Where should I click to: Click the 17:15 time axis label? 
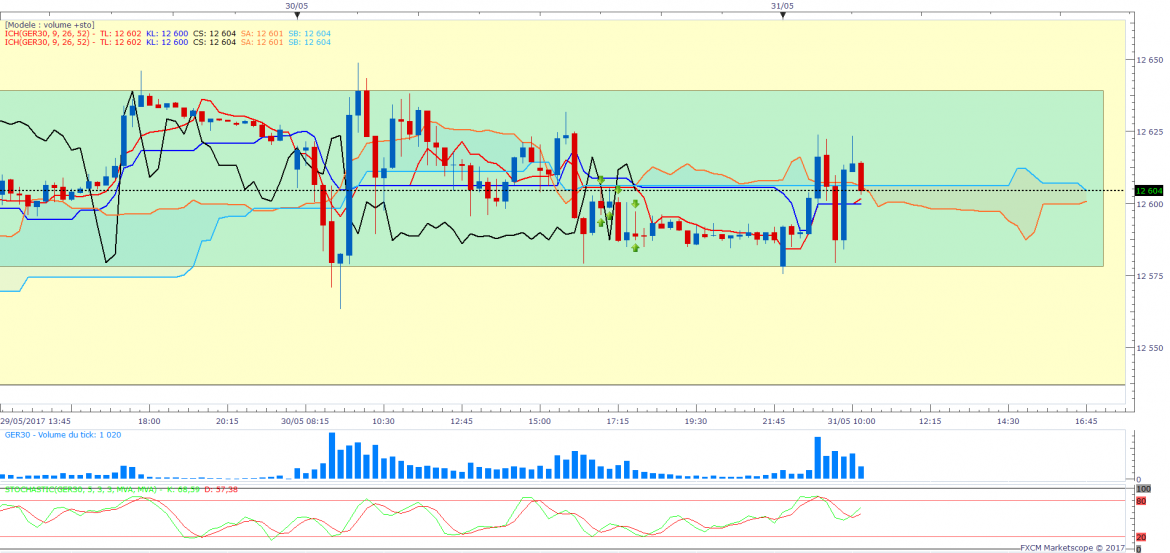click(x=618, y=422)
